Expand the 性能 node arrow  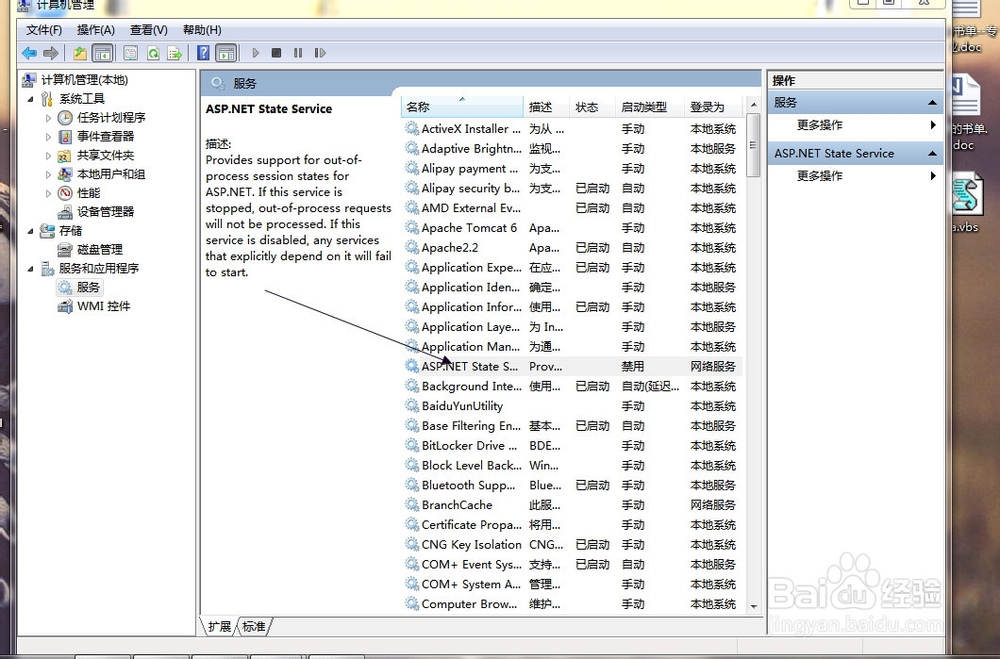48,193
